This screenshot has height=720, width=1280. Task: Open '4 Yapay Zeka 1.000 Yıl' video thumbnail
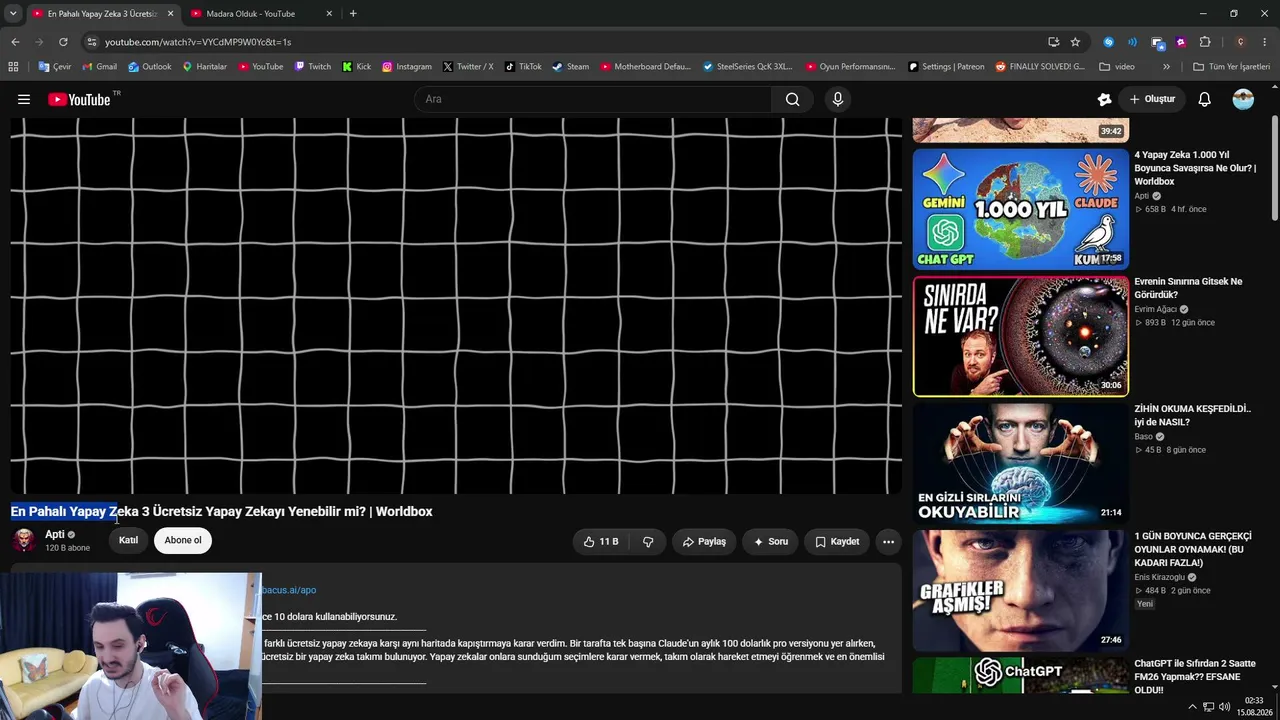(x=1021, y=209)
